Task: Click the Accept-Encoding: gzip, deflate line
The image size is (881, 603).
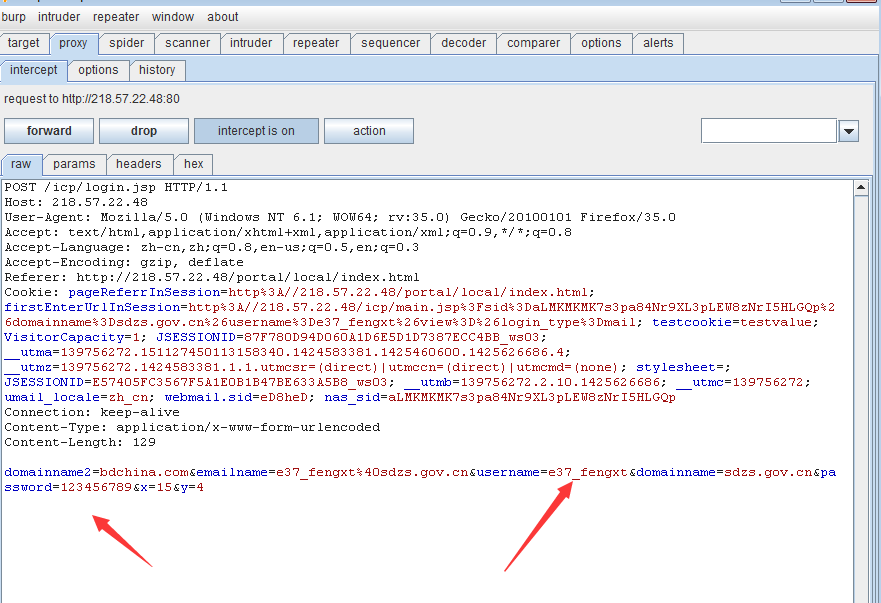Action: [124, 262]
